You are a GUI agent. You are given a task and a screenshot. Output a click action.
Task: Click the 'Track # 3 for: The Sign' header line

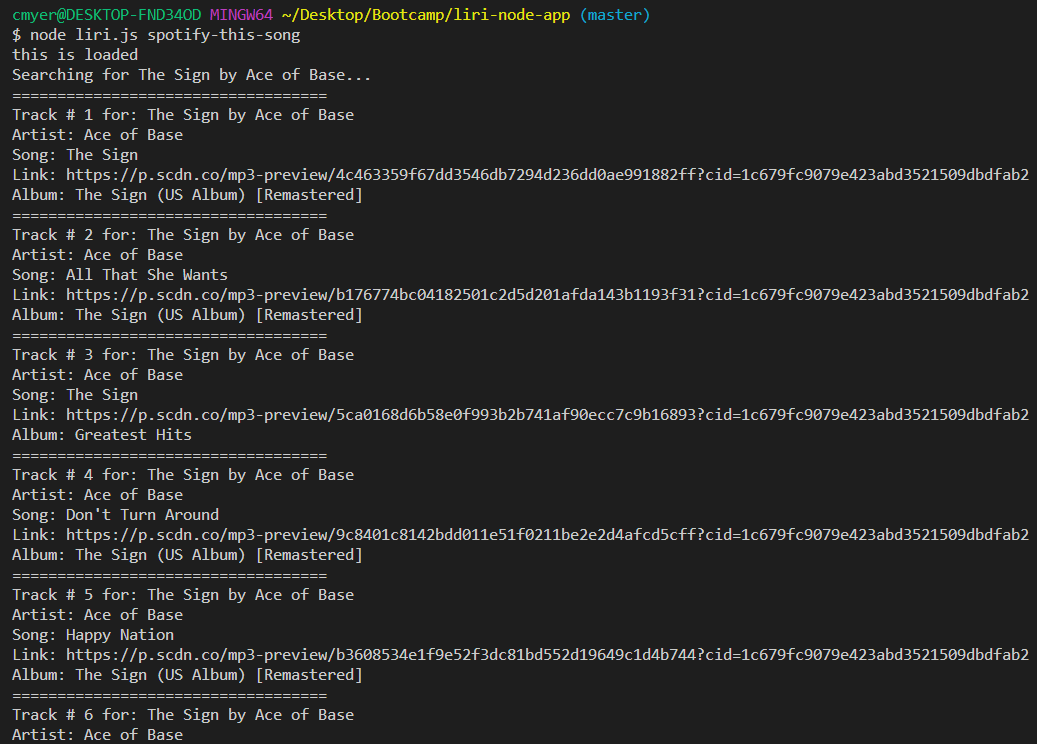183,355
